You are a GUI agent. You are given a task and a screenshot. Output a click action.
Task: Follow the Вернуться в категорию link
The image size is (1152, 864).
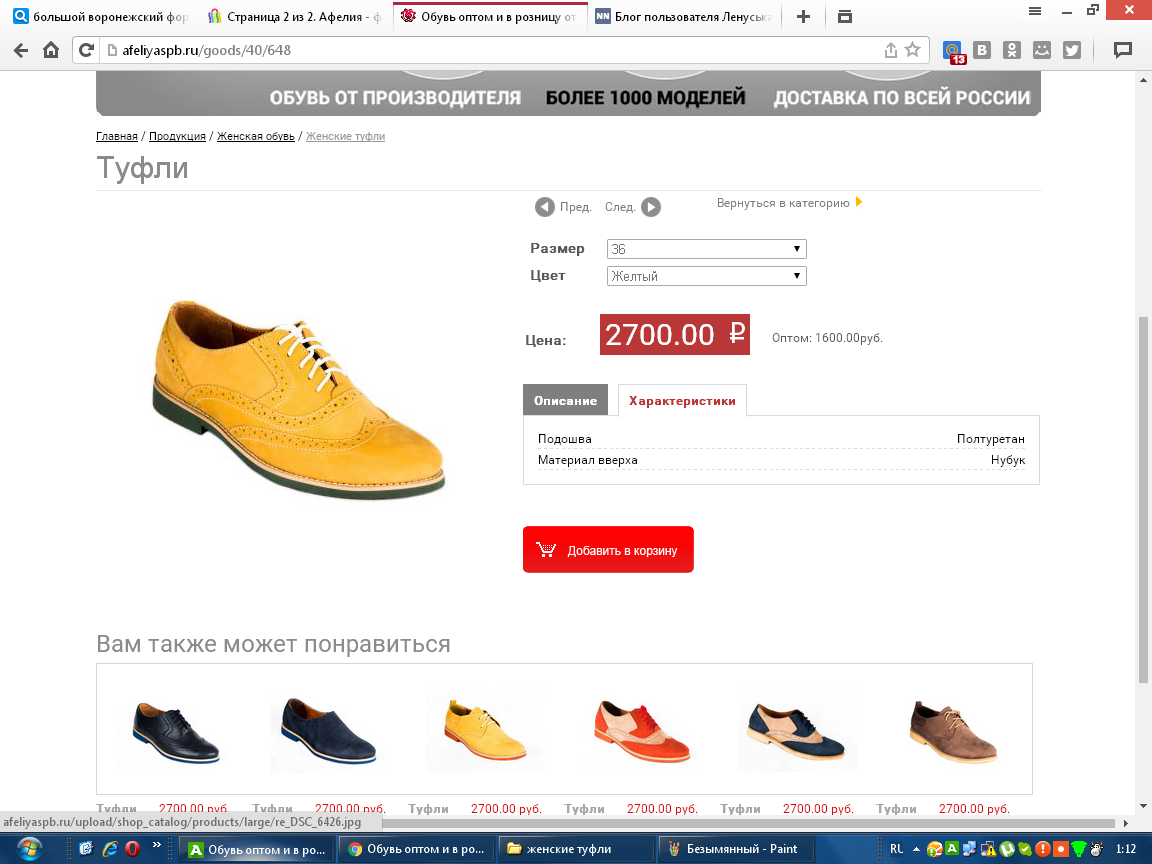[x=783, y=203]
